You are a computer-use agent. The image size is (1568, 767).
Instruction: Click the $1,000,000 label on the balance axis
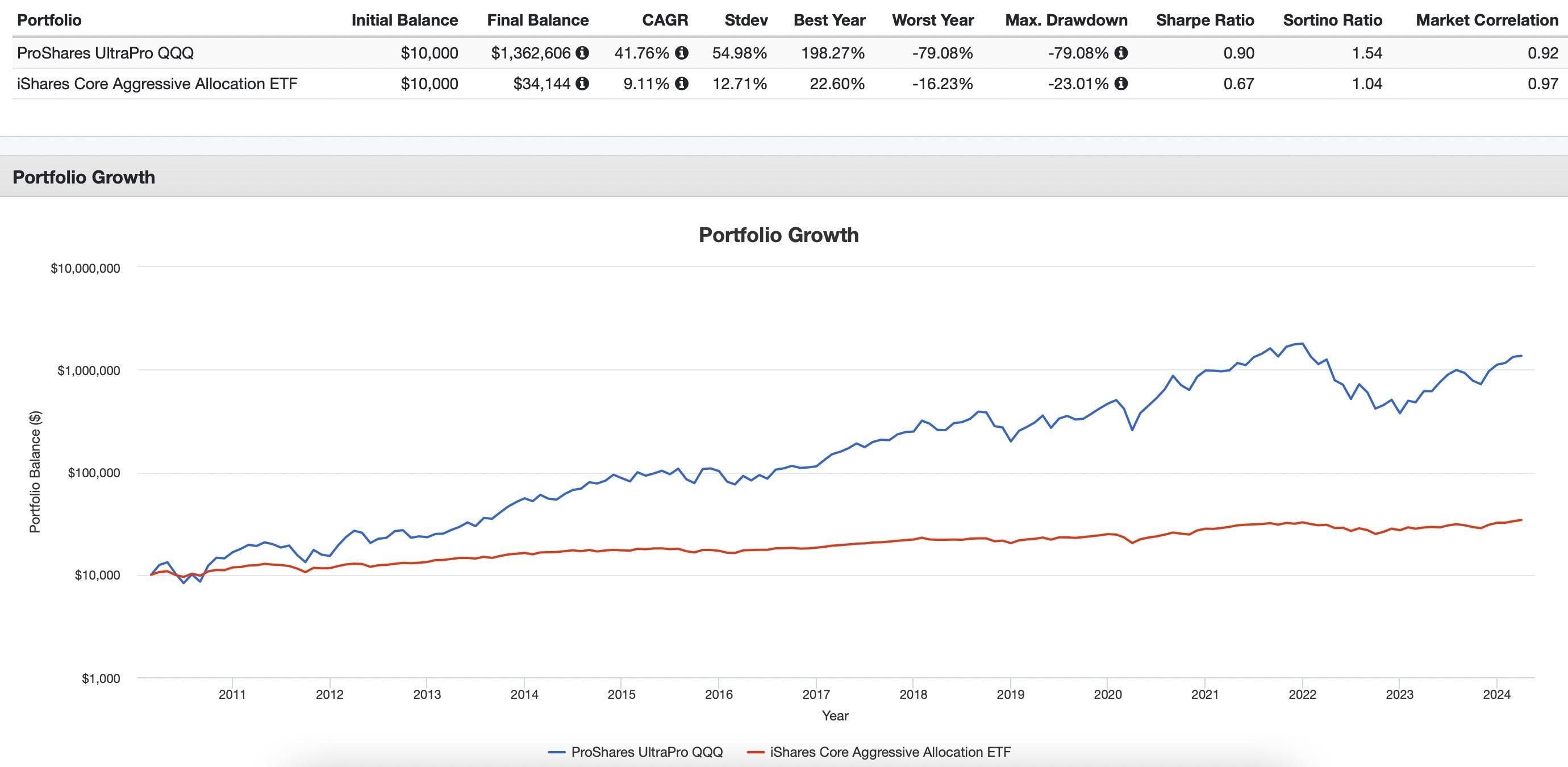point(88,370)
